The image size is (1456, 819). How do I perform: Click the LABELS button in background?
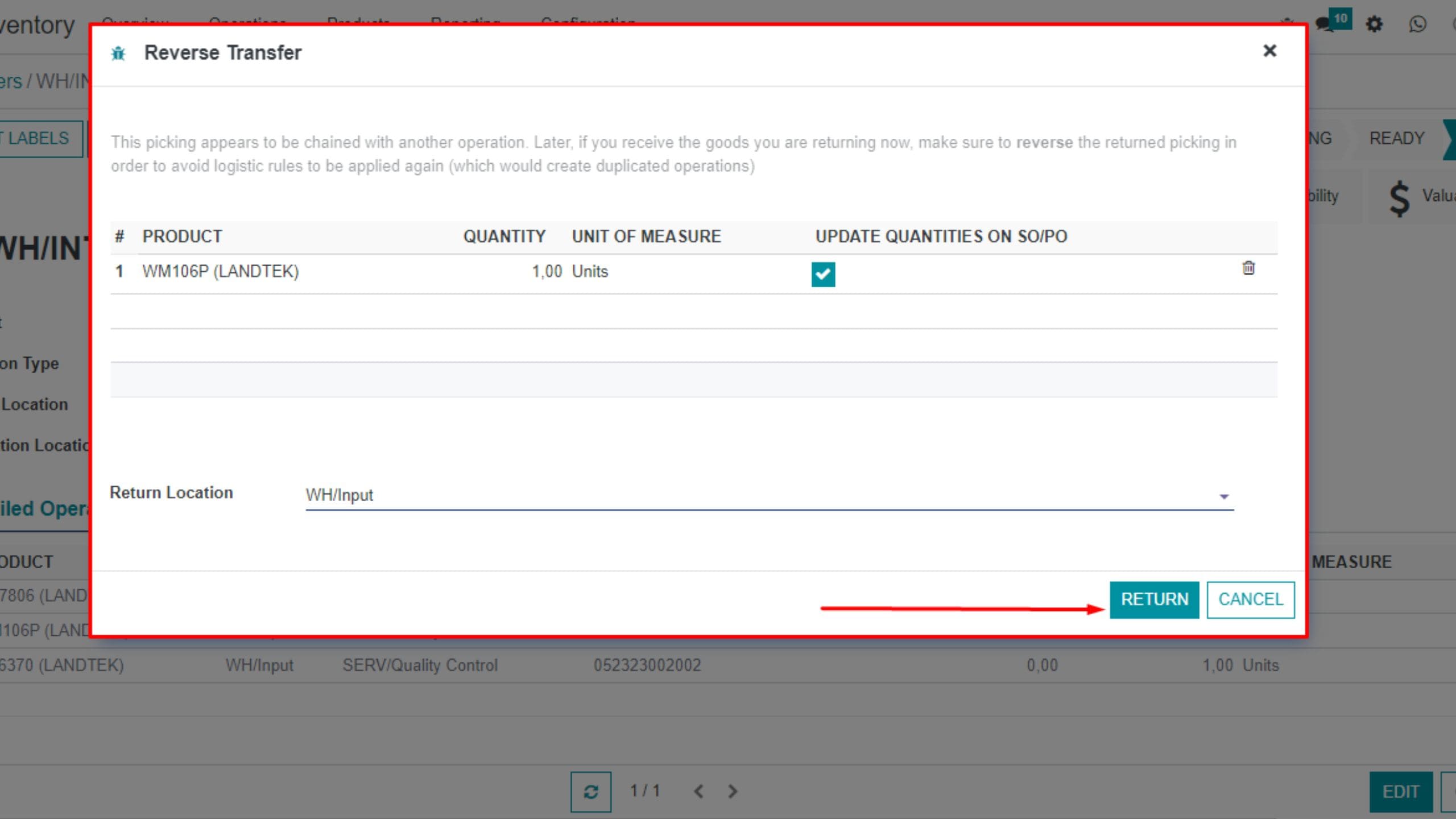41,138
